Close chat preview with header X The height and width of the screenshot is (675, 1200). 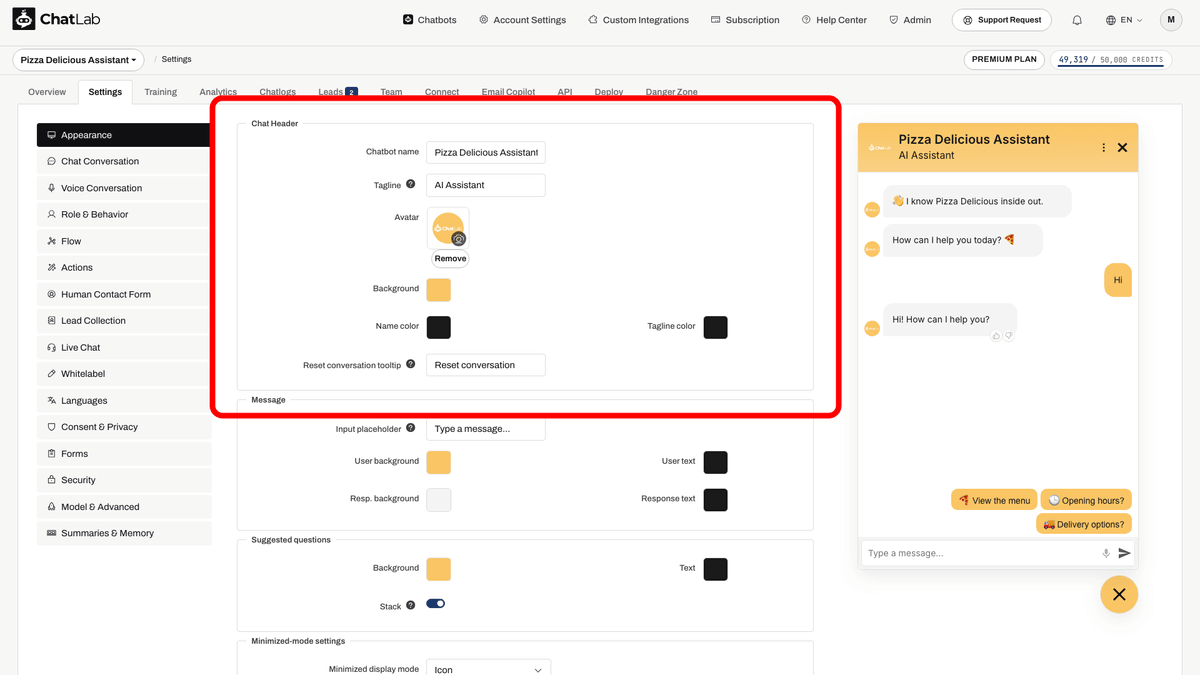click(x=1122, y=148)
